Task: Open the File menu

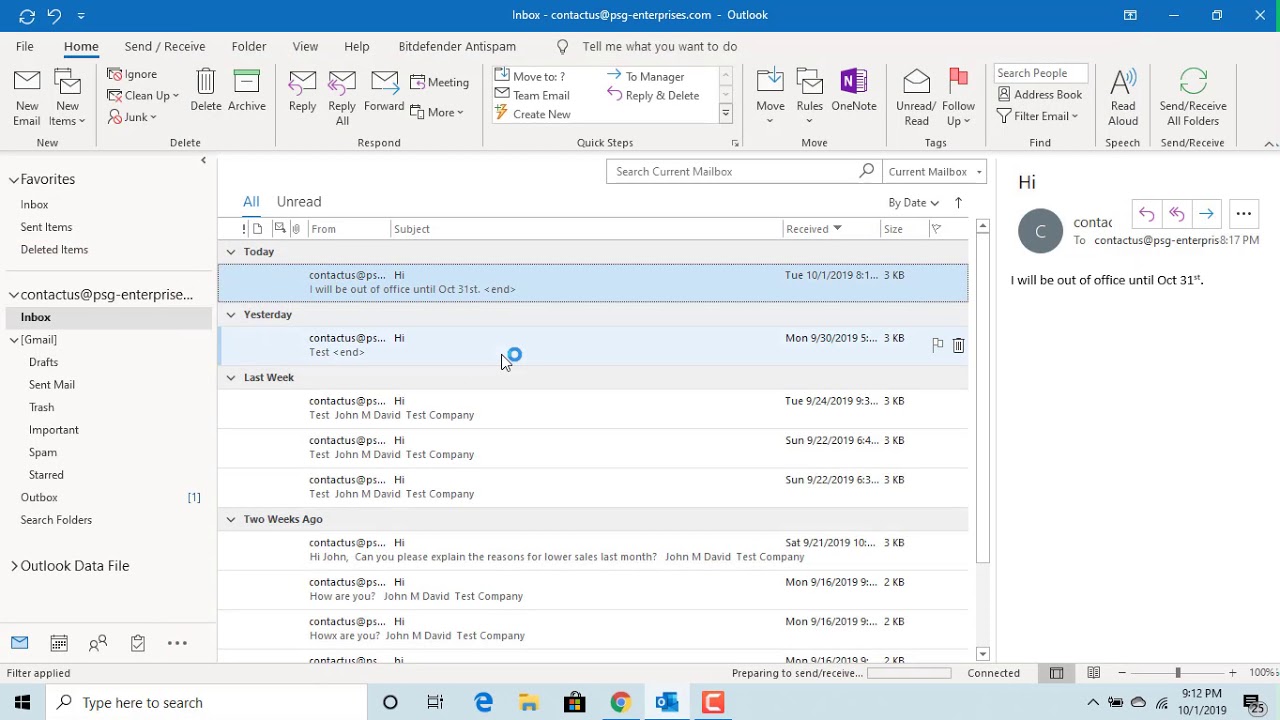Action: (x=25, y=46)
